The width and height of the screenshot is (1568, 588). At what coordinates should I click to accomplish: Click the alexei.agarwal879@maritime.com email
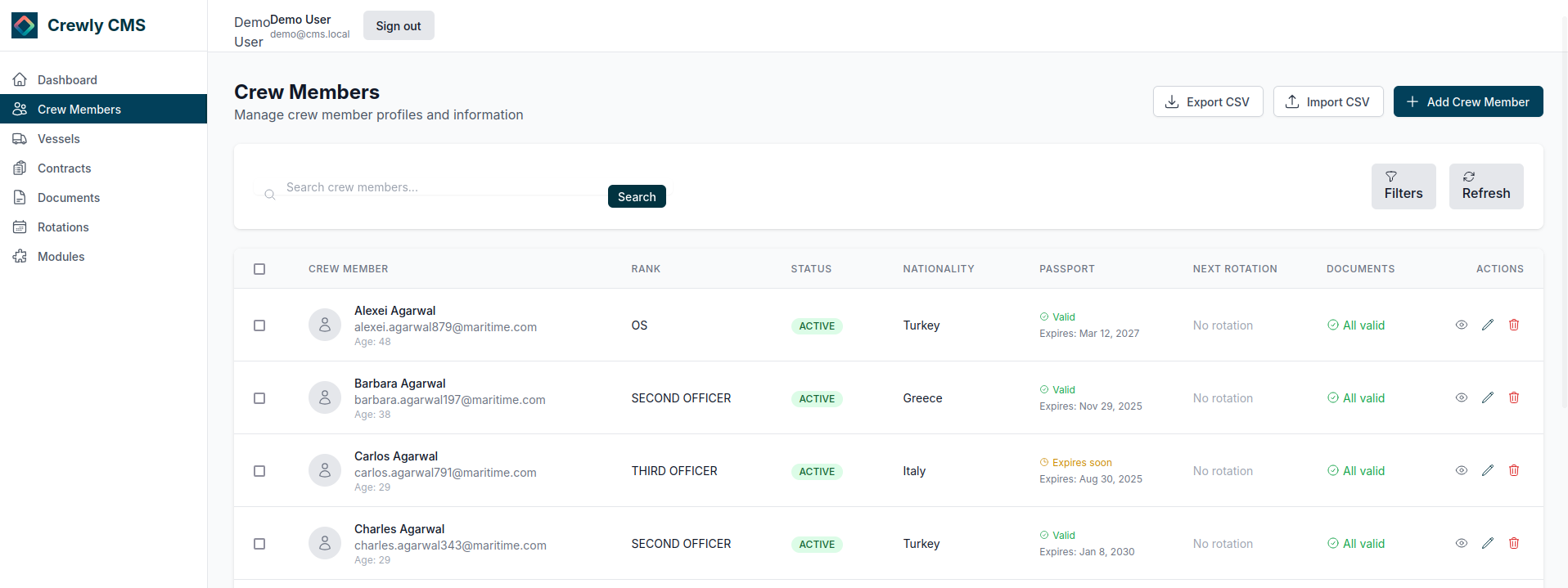click(x=445, y=327)
